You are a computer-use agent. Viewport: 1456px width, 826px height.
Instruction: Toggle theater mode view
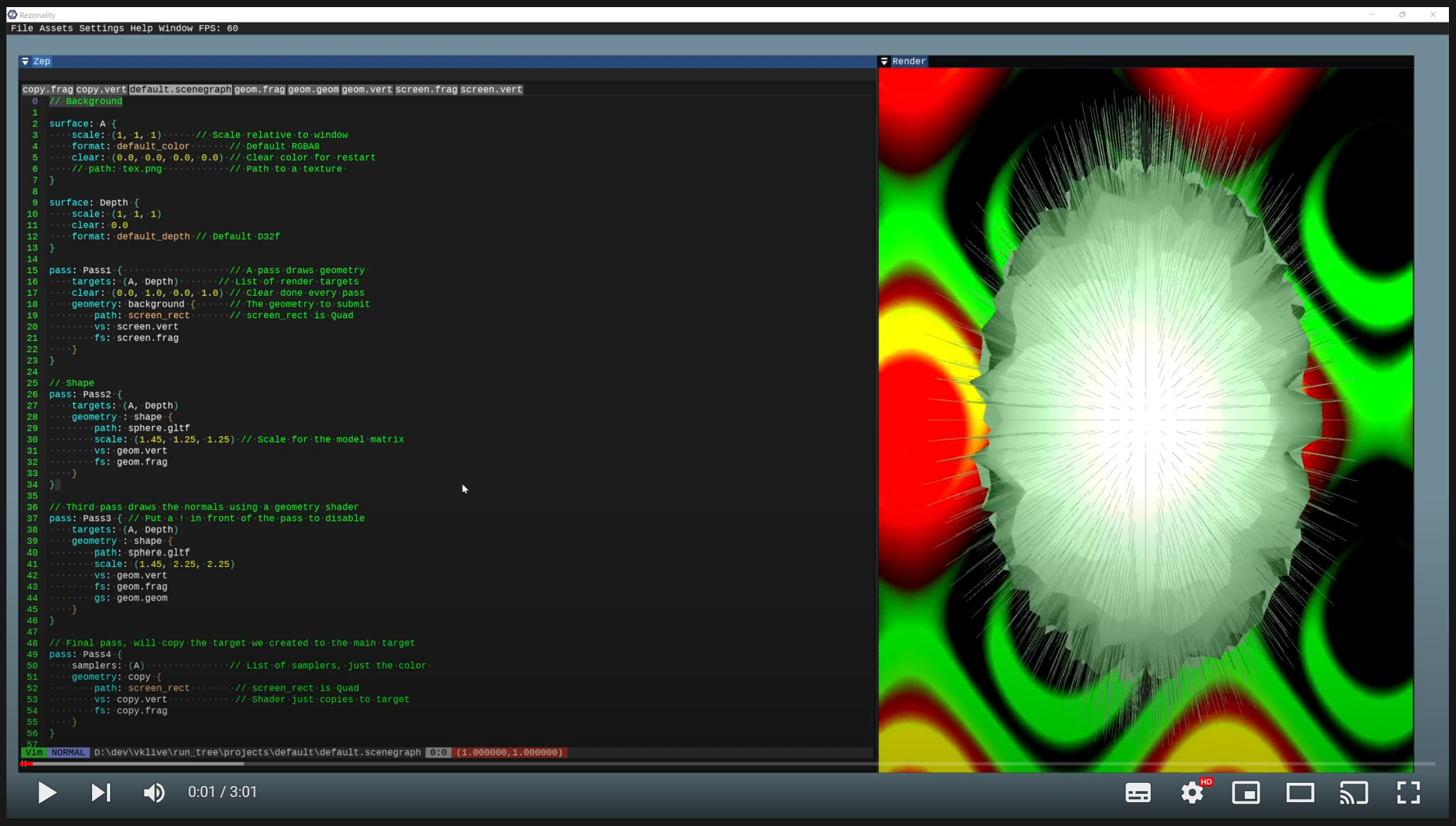(x=1300, y=792)
